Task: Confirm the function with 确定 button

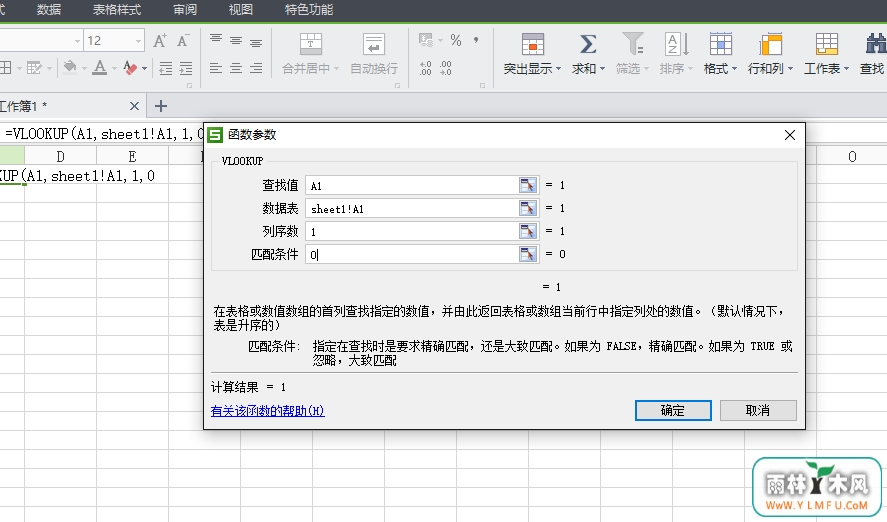Action: coord(673,411)
